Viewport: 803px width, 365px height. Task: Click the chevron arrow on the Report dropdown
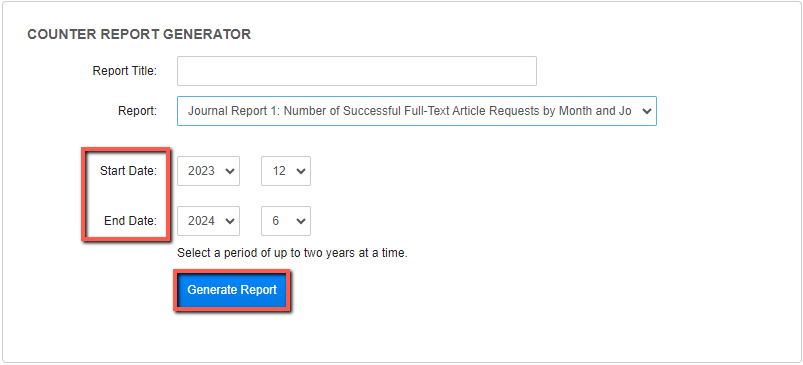pyautogui.click(x=646, y=111)
